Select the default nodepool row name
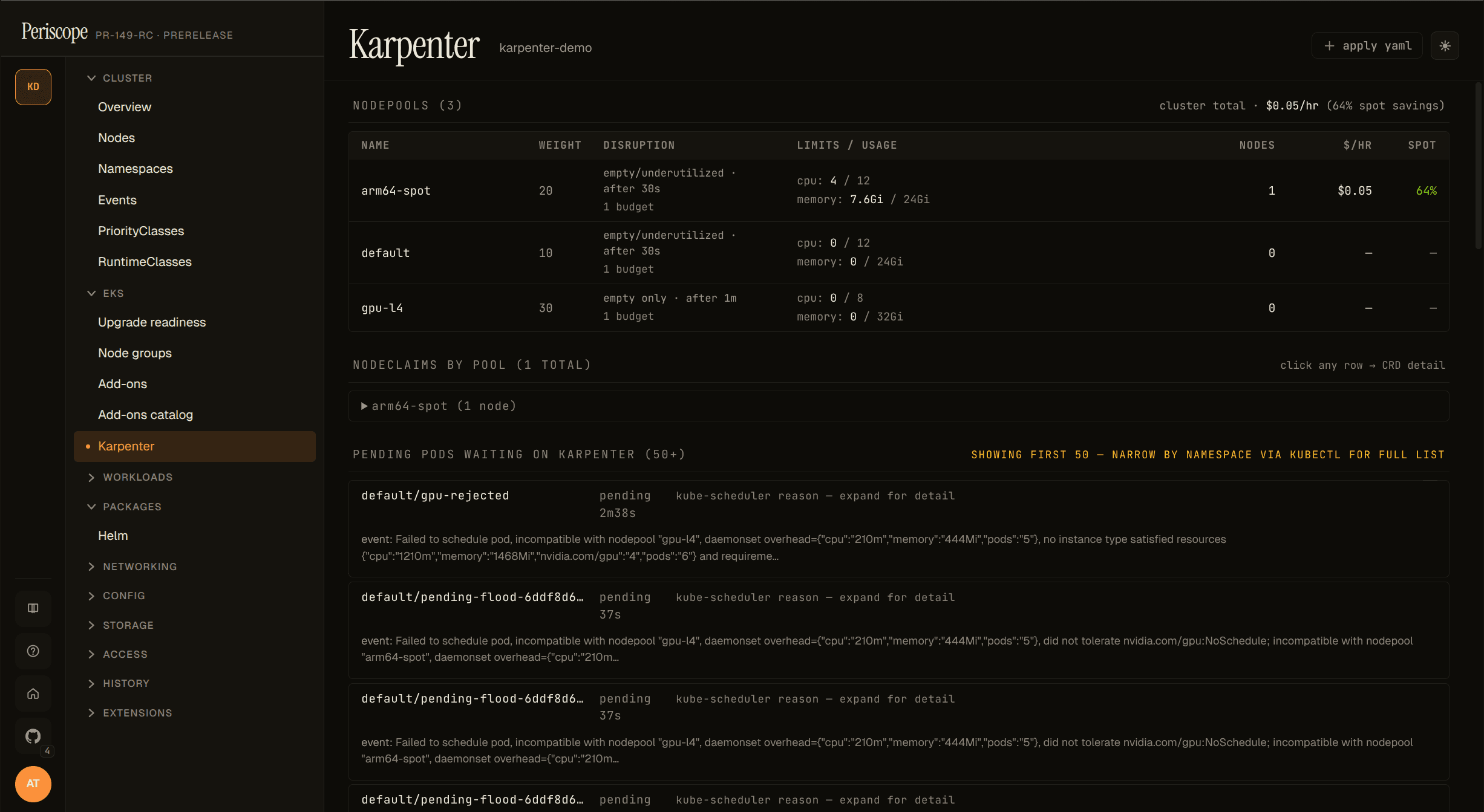 (385, 253)
